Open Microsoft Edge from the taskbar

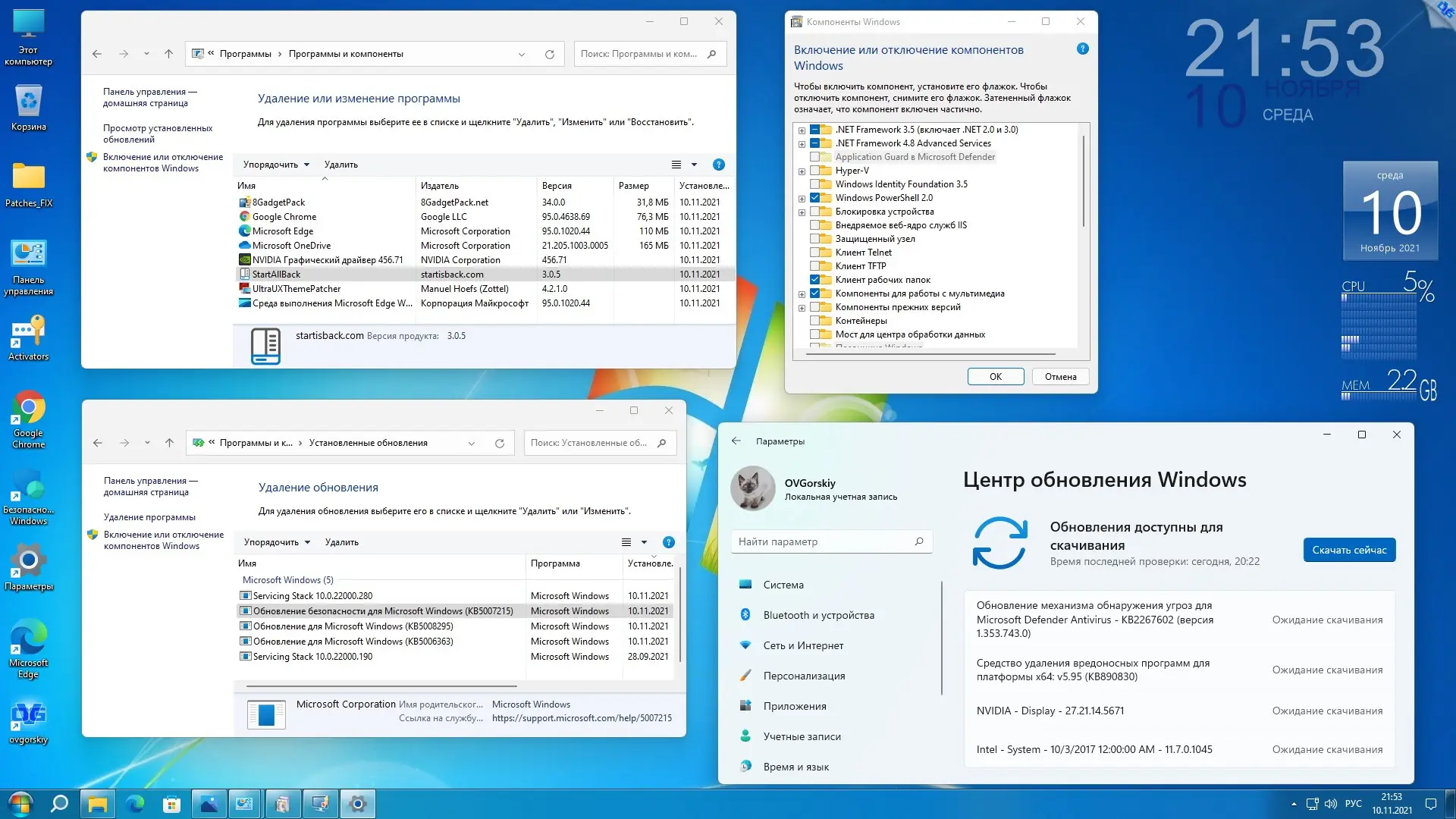tap(135, 803)
